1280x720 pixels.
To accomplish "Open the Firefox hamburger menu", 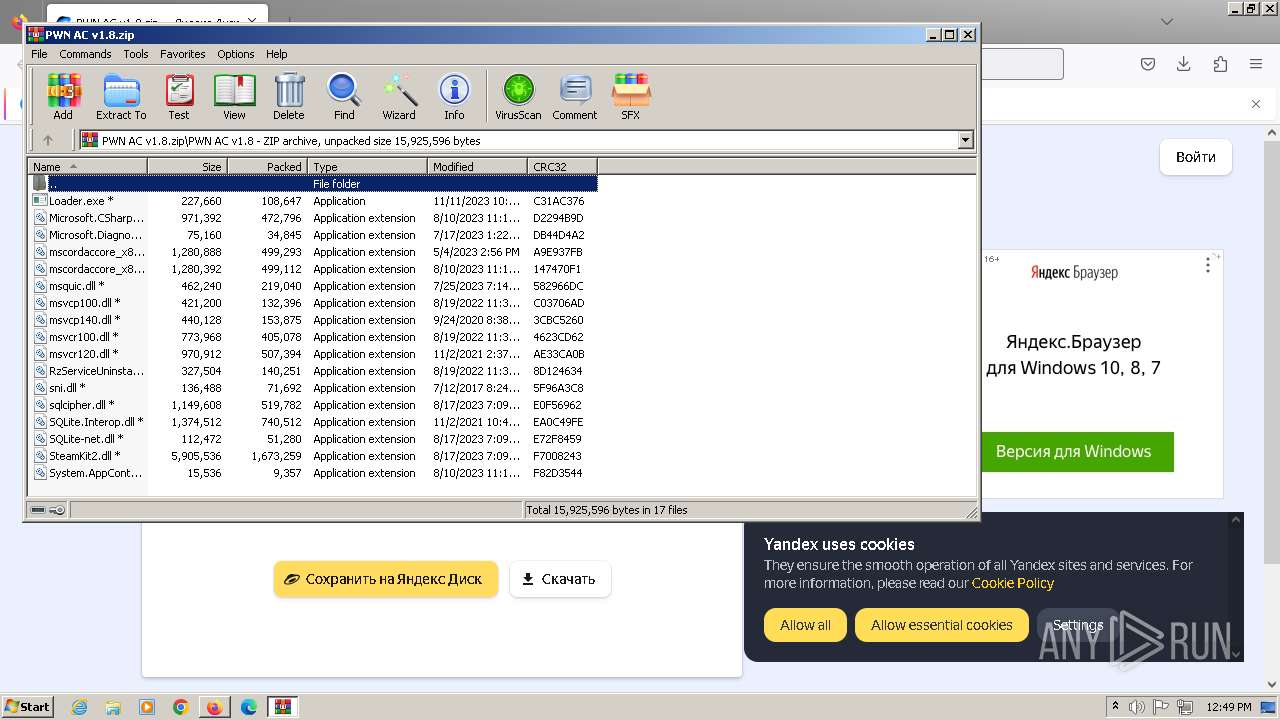I will 1256,64.
